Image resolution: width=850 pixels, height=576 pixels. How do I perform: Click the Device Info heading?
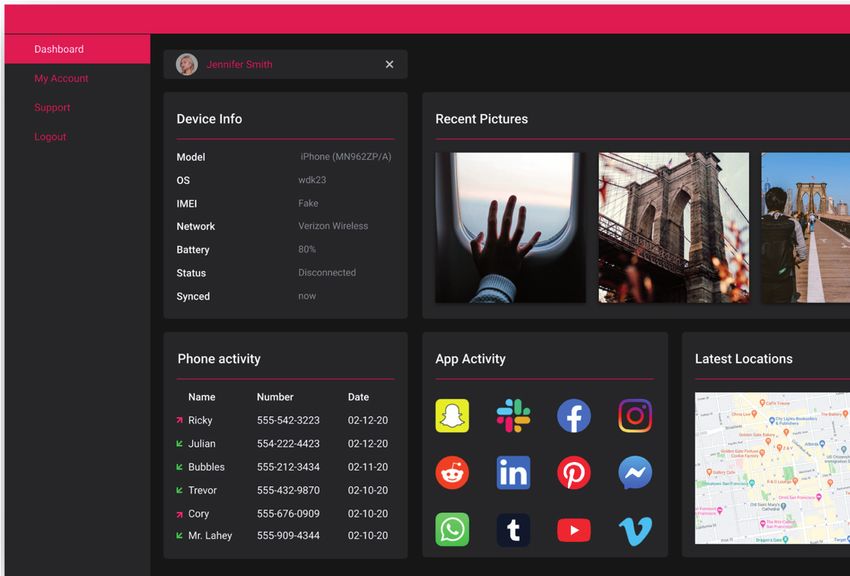pos(209,119)
